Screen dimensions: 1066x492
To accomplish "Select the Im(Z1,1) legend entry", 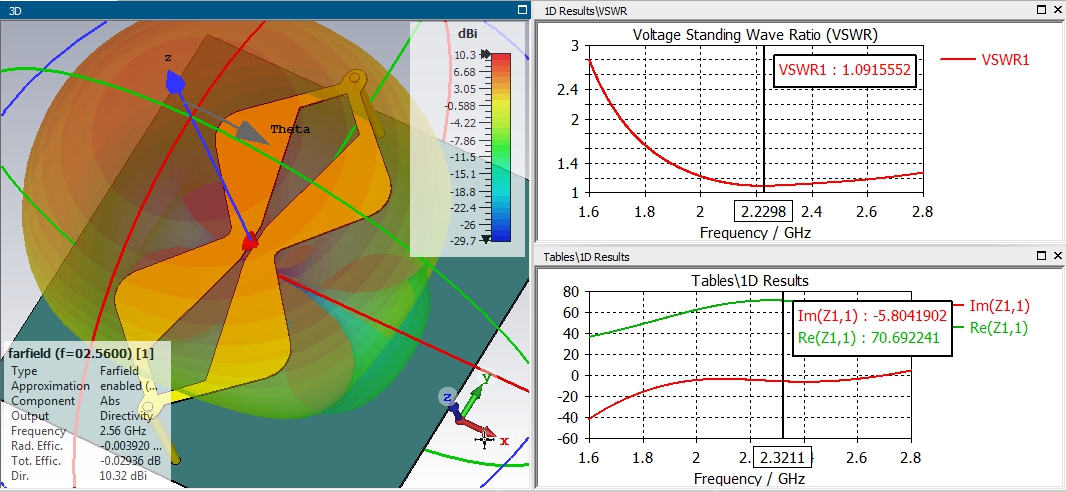I will click(991, 306).
